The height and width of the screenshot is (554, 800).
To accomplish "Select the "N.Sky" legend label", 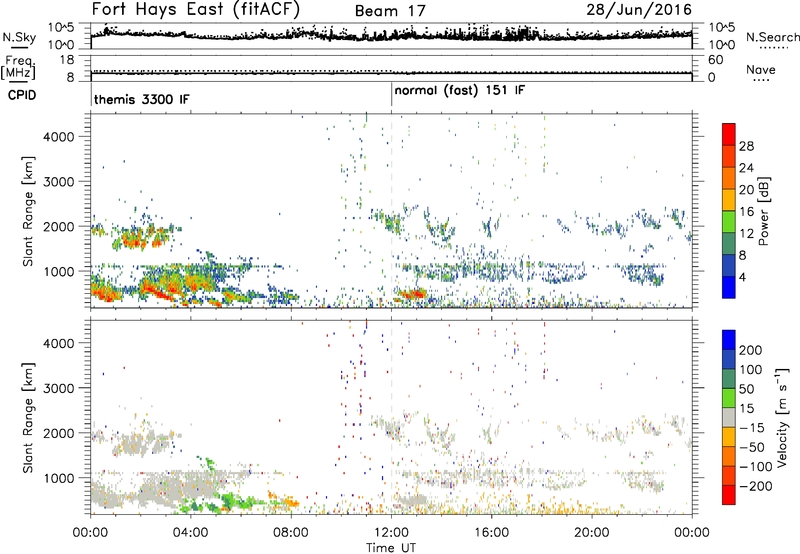I will (19, 37).
